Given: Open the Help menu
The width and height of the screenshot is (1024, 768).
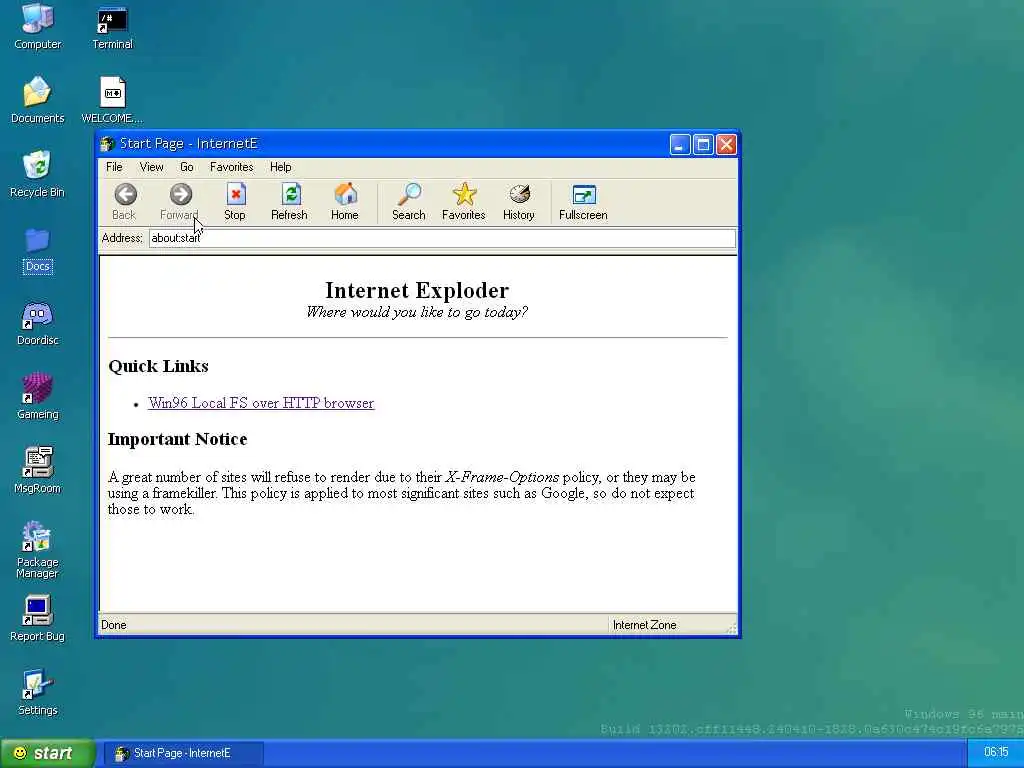Looking at the screenshot, I should [x=281, y=167].
